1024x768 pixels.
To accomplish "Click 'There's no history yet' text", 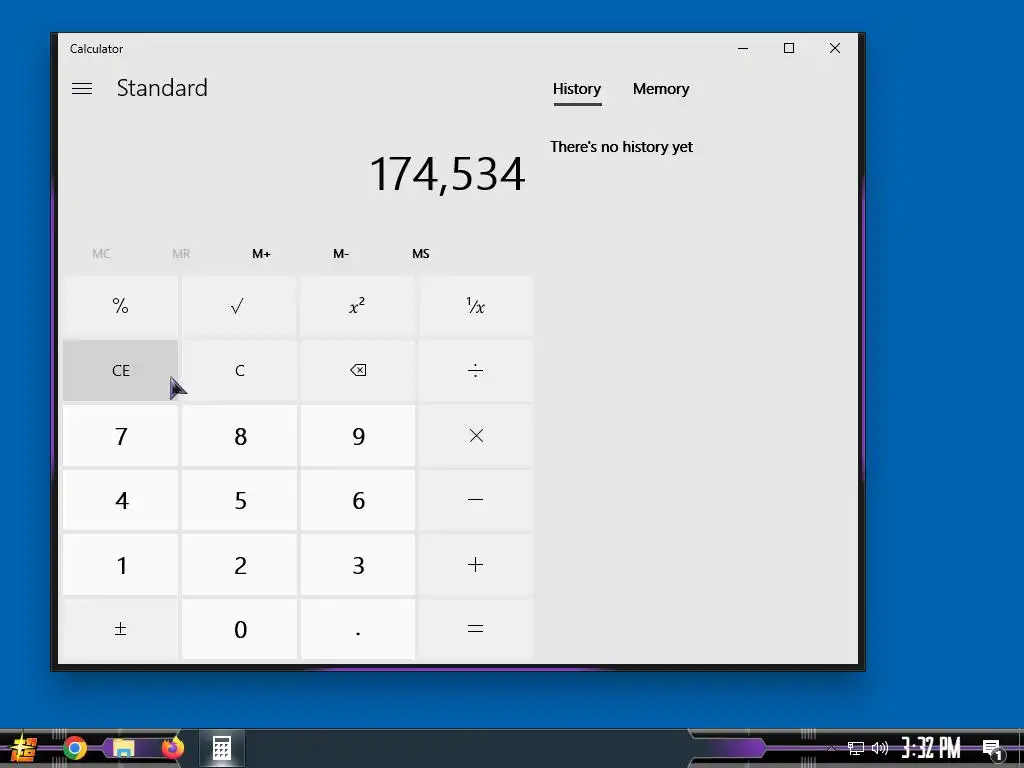I will tap(621, 147).
